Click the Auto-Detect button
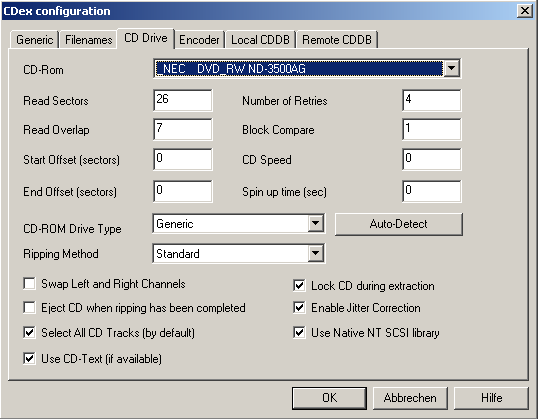538x419 pixels. (x=399, y=224)
